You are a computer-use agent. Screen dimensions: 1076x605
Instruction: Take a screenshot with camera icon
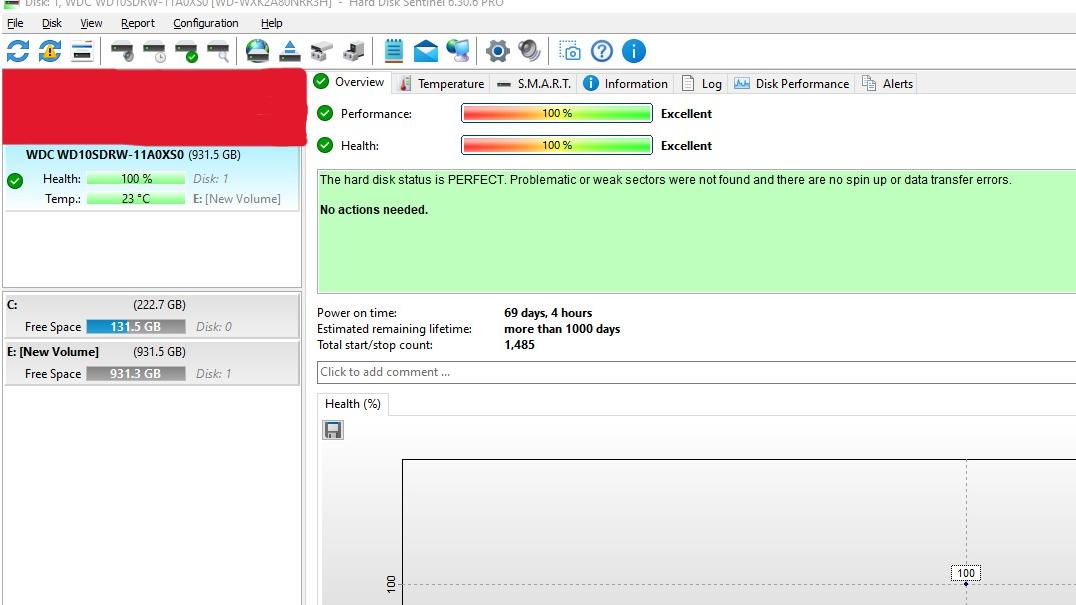[x=569, y=51]
